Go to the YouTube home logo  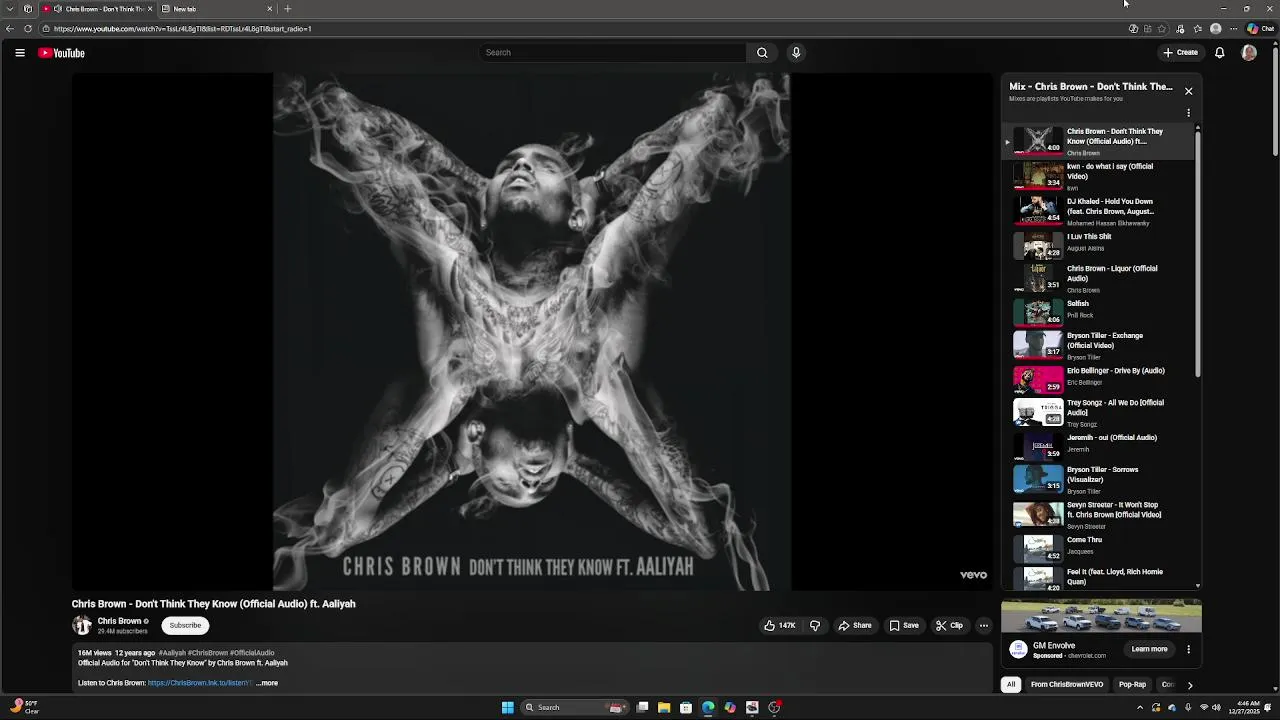62,53
